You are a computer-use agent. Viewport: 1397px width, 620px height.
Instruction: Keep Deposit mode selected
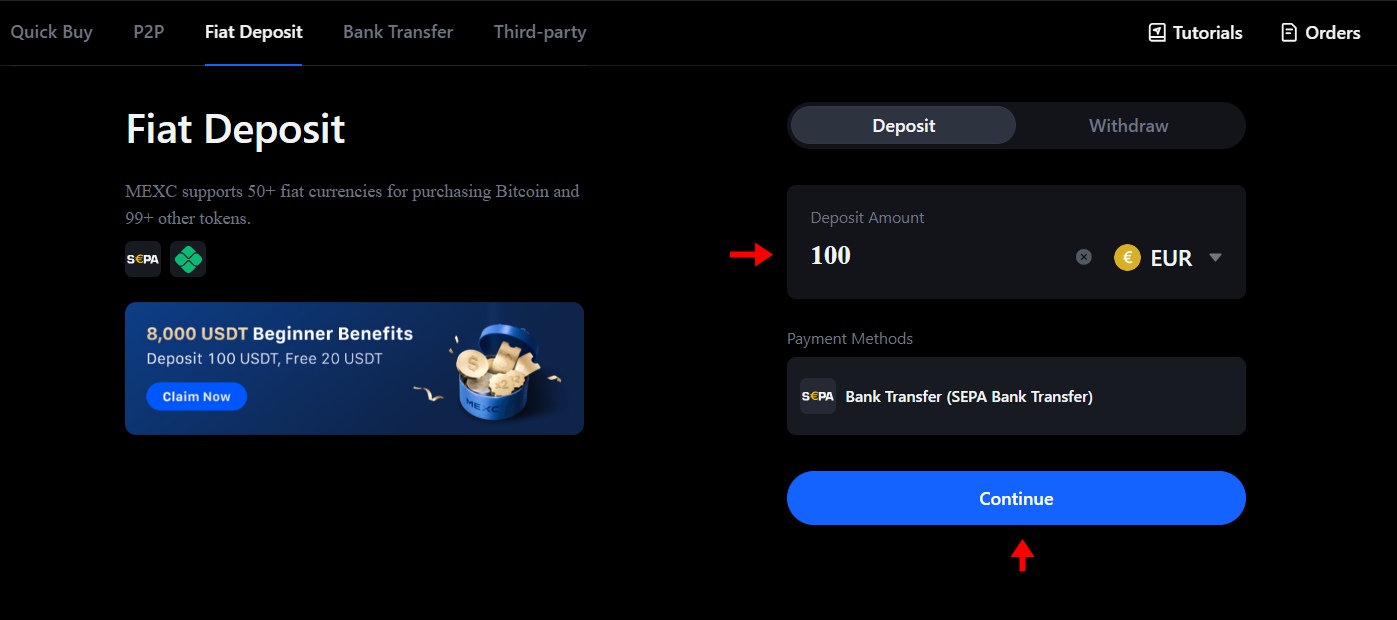[x=903, y=125]
